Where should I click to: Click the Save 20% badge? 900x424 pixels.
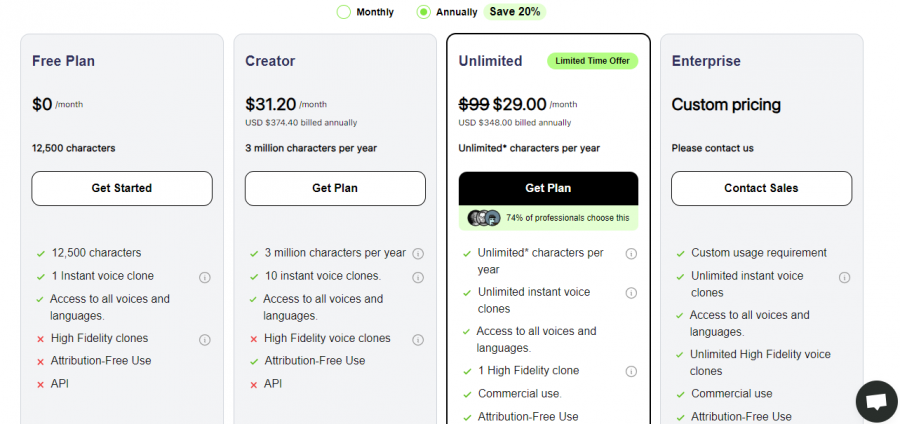[x=515, y=12]
